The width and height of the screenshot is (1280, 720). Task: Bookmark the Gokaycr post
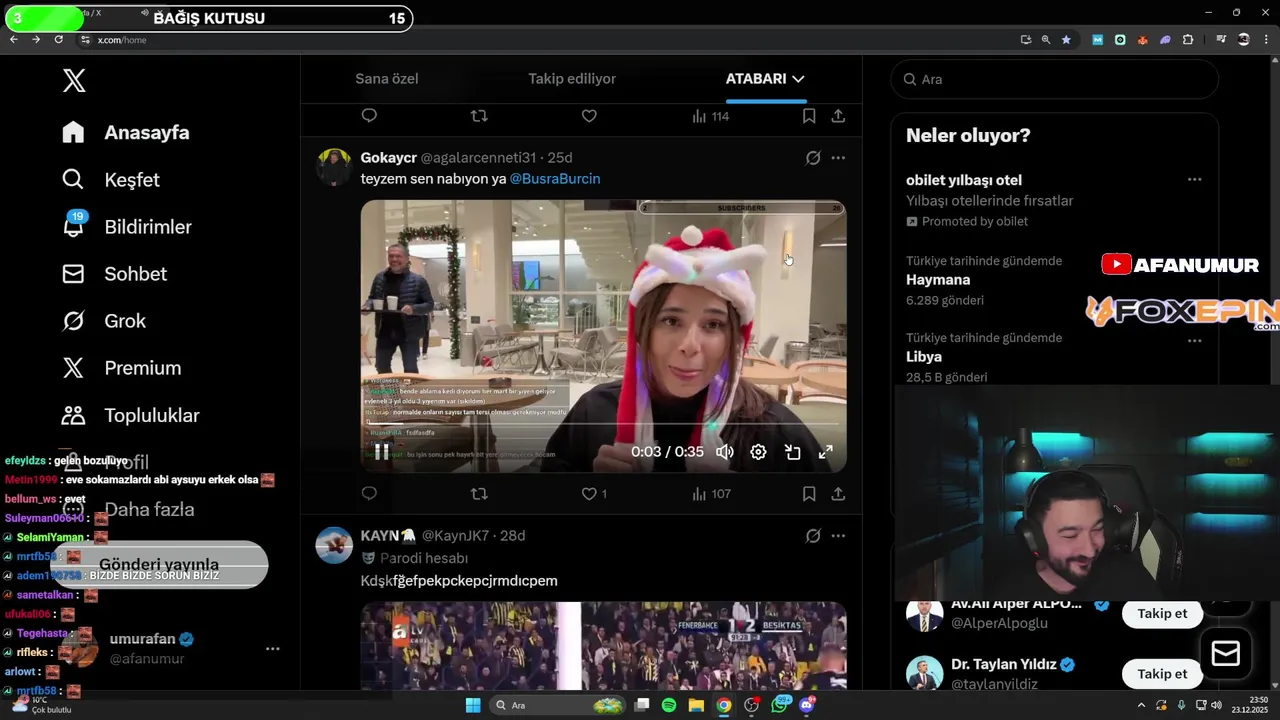[x=809, y=493]
